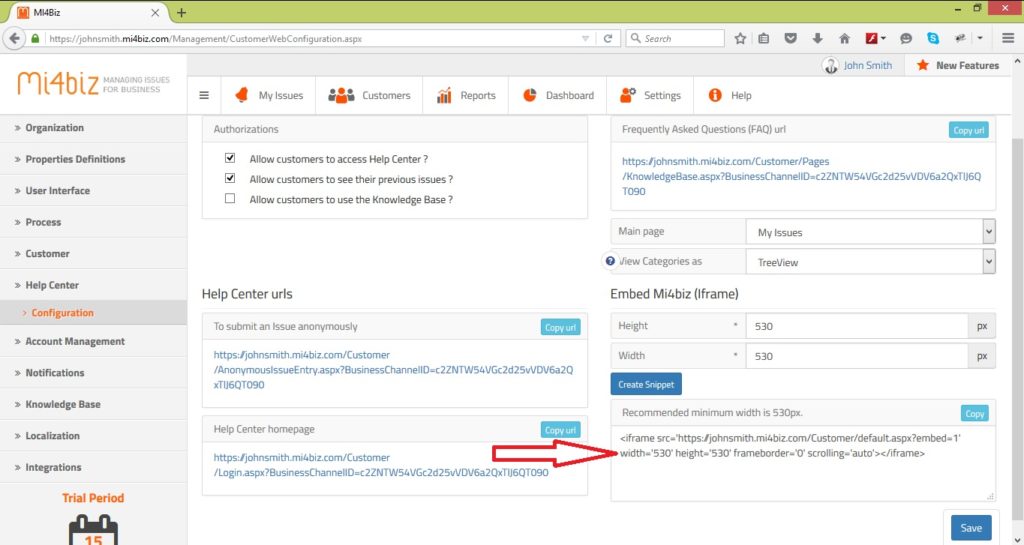Enable Allow customers to use Knowledge Base
1024x545 pixels.
(x=230, y=199)
